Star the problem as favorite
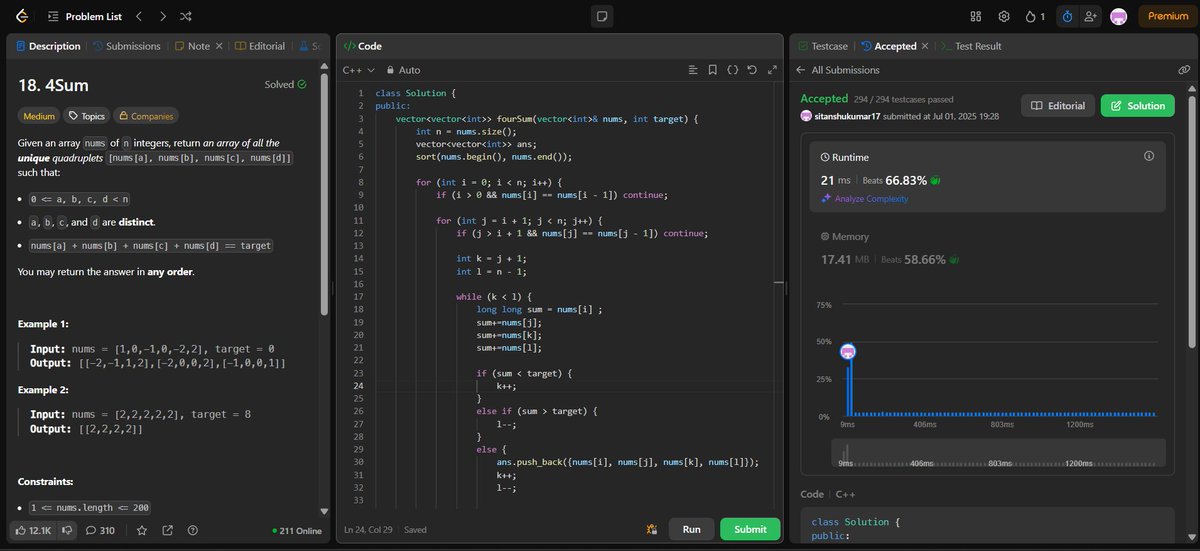The height and width of the screenshot is (551, 1200). pos(141,530)
